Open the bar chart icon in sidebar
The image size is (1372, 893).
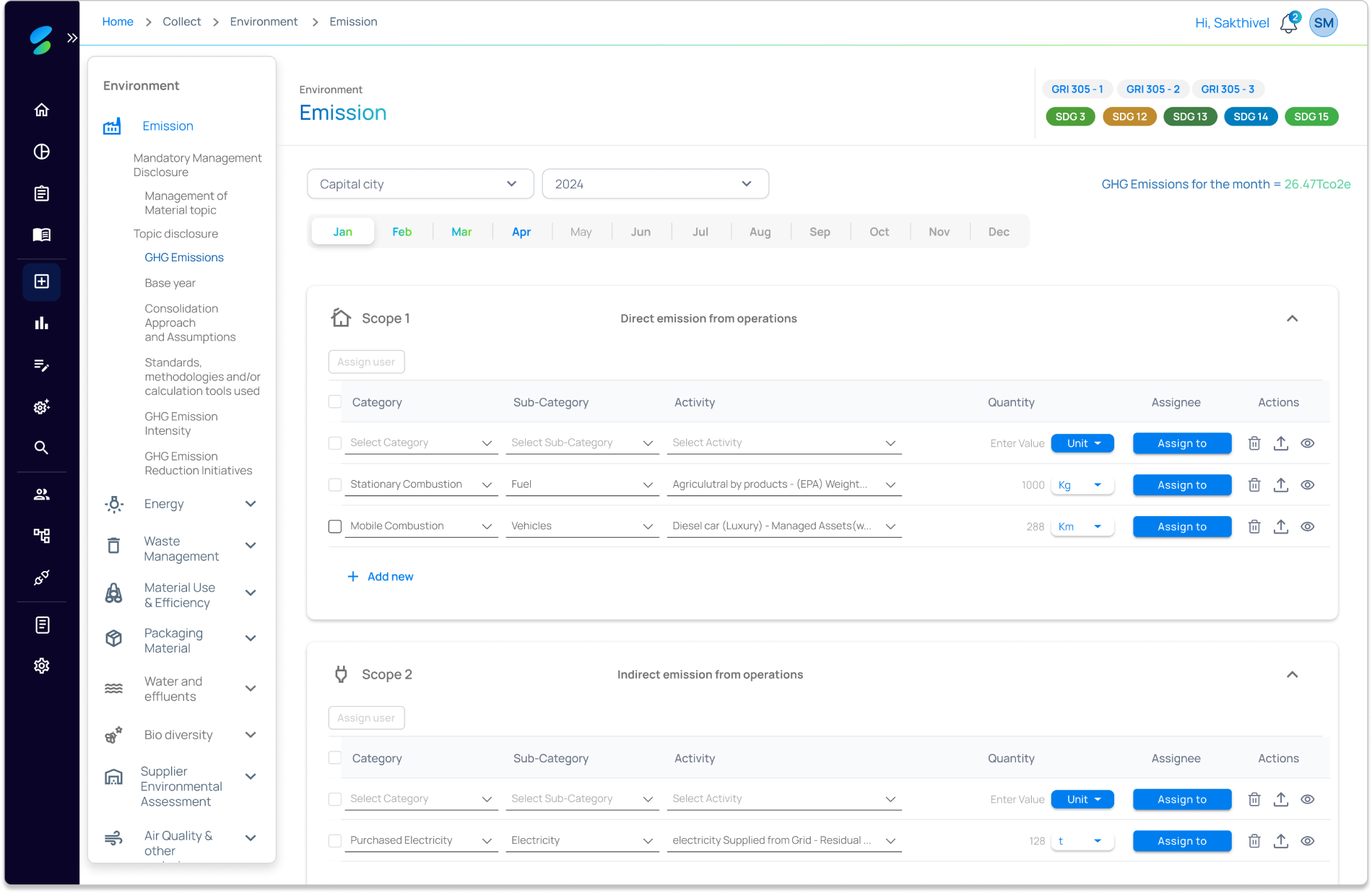pos(42,323)
